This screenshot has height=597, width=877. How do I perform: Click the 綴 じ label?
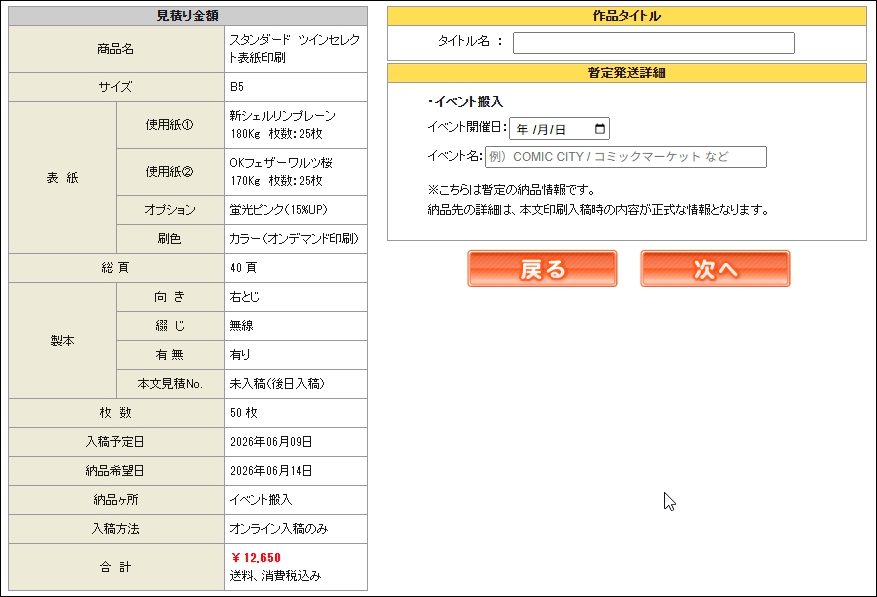click(x=170, y=326)
